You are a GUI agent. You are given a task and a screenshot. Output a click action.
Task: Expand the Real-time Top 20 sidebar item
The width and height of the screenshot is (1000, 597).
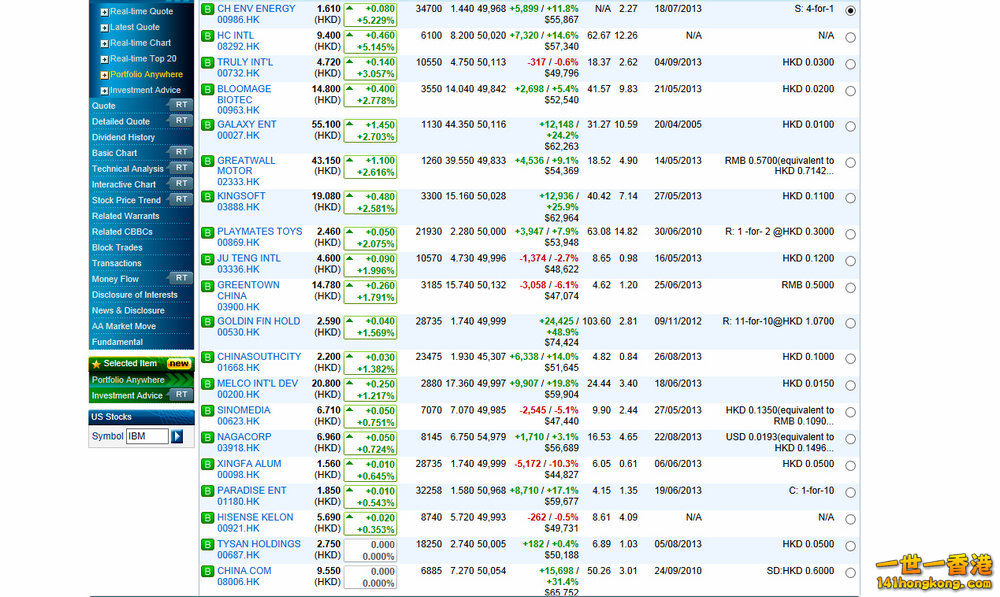coord(104,59)
